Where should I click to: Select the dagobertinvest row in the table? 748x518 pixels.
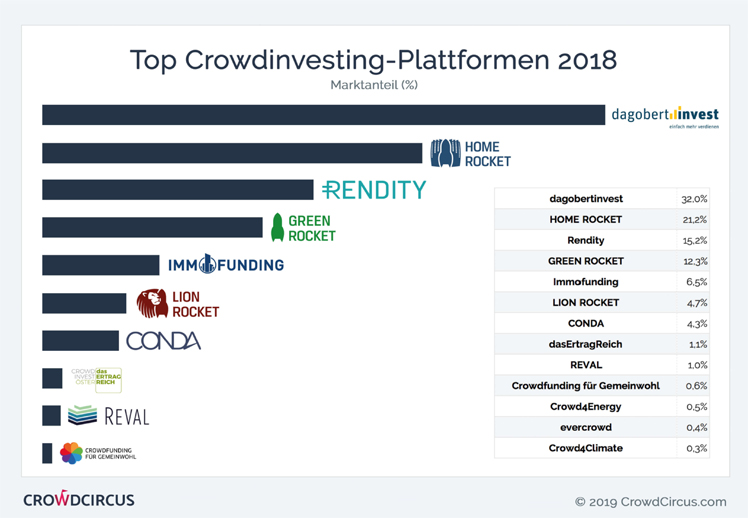[586, 199]
